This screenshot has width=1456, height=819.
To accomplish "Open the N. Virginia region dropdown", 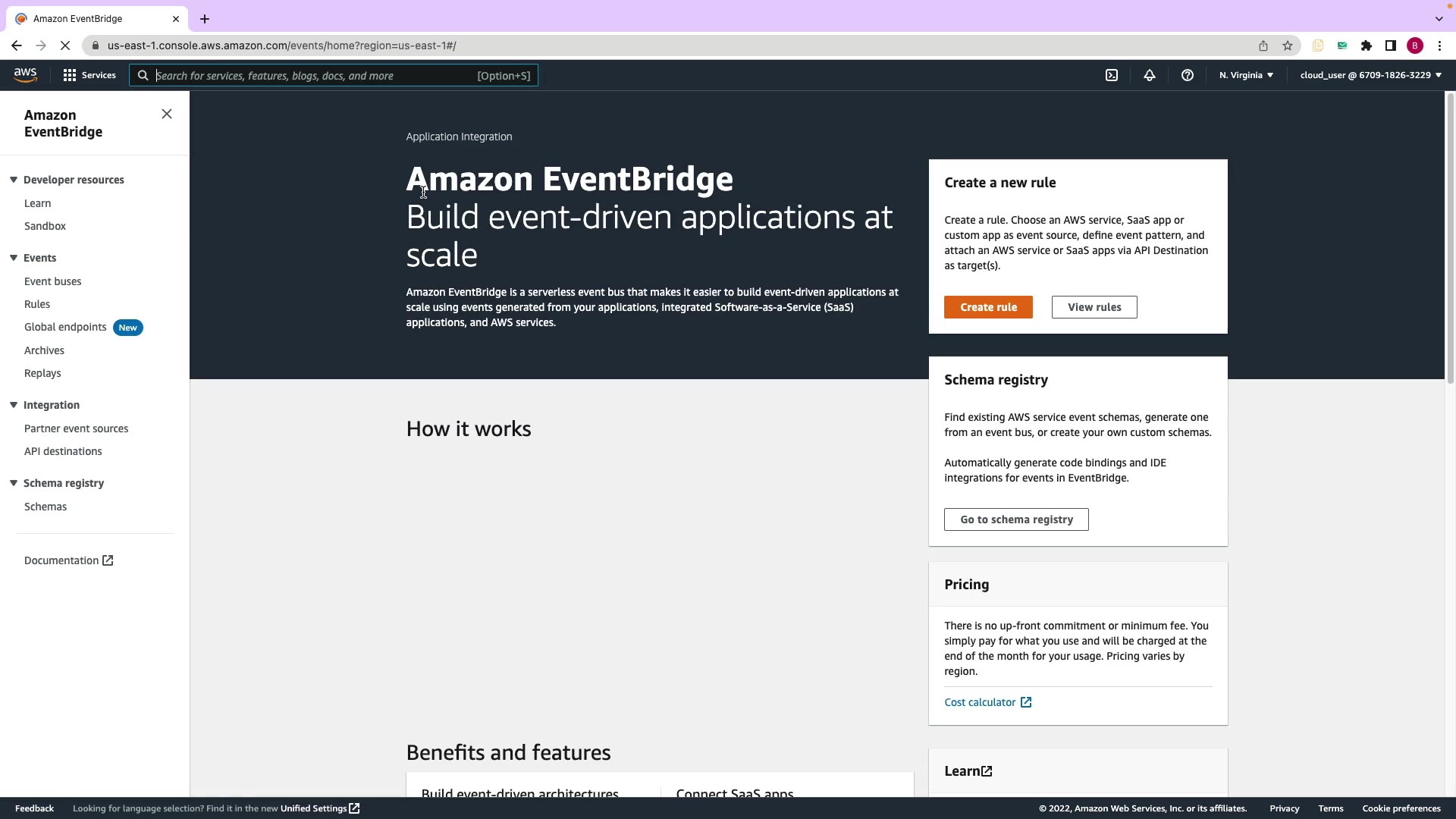I will tap(1246, 75).
